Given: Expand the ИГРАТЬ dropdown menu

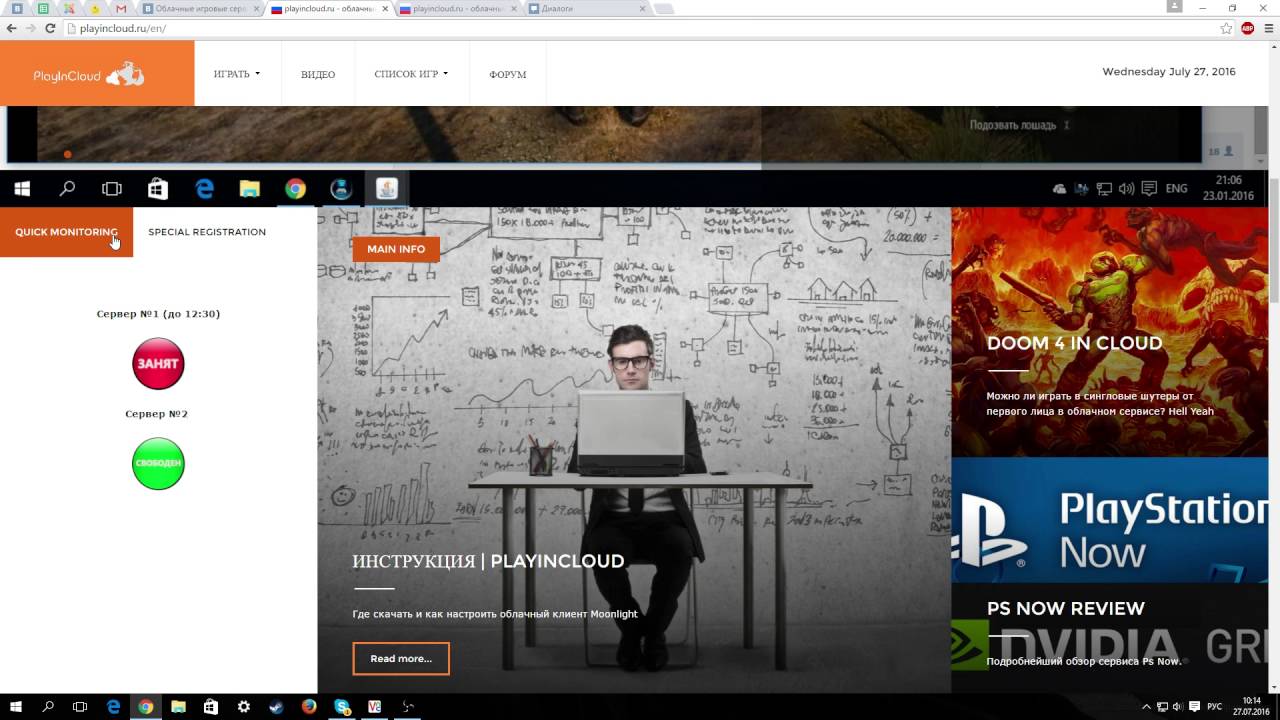Looking at the screenshot, I should point(237,74).
